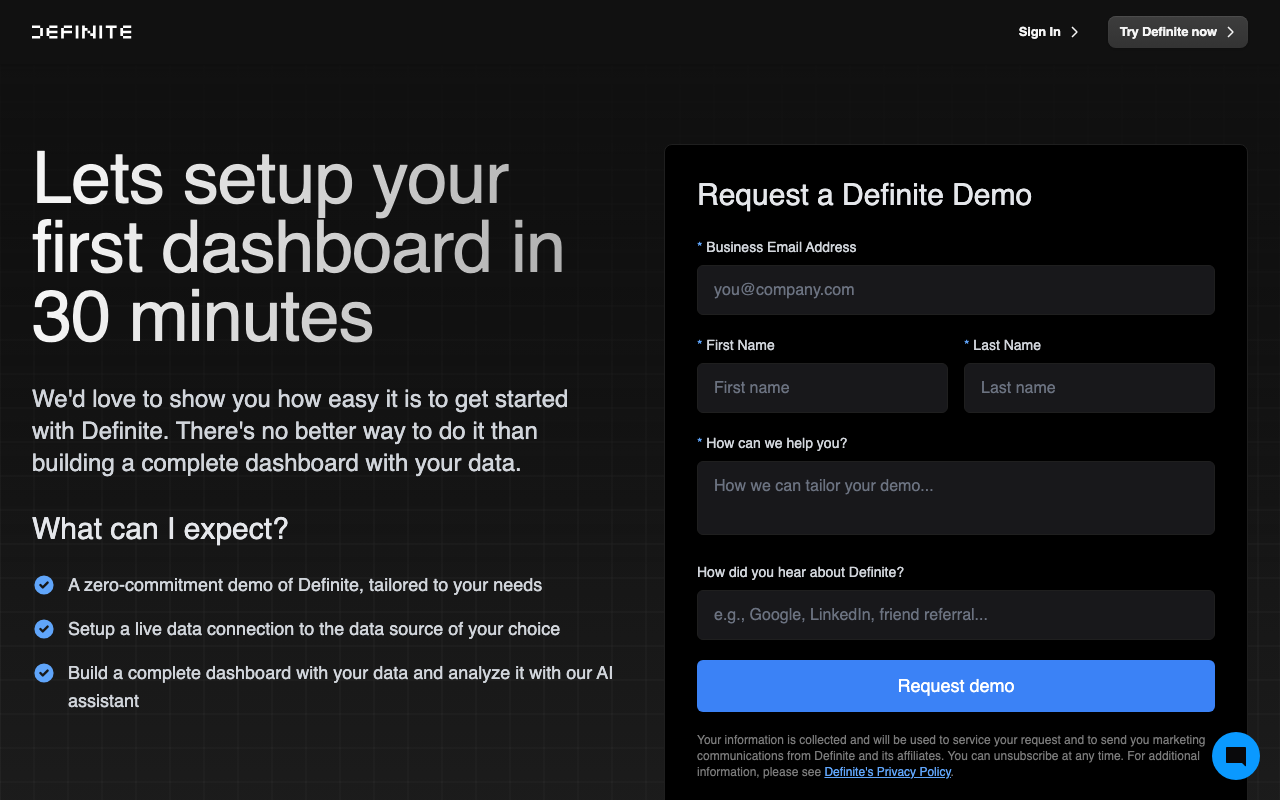Click the text A zero-commitment demo of Definite
The image size is (1280, 800).
[x=305, y=585]
